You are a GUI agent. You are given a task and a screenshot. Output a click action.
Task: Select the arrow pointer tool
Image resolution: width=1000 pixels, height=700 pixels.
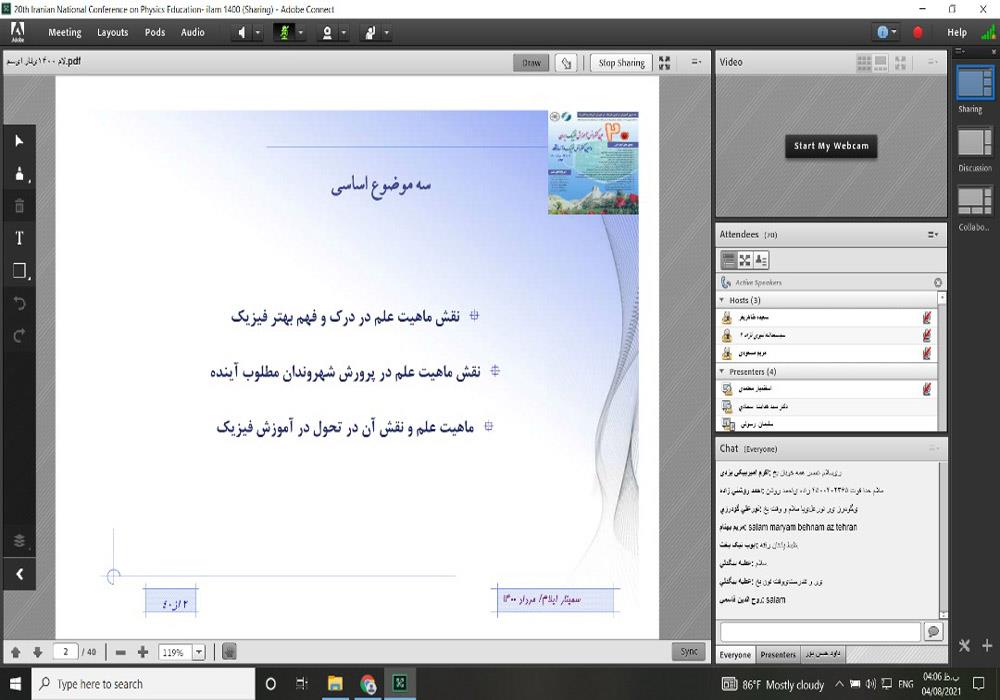(18, 141)
